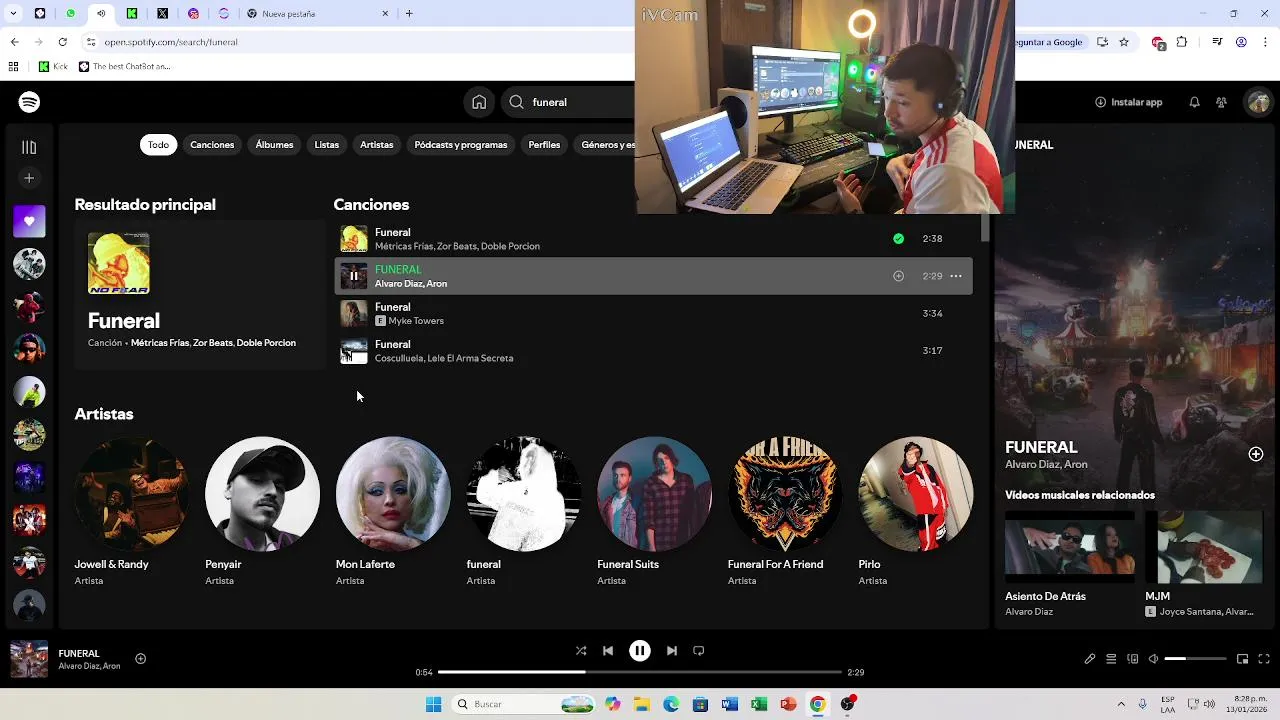
Task: Create playlist with the plus icon
Action: 29,178
